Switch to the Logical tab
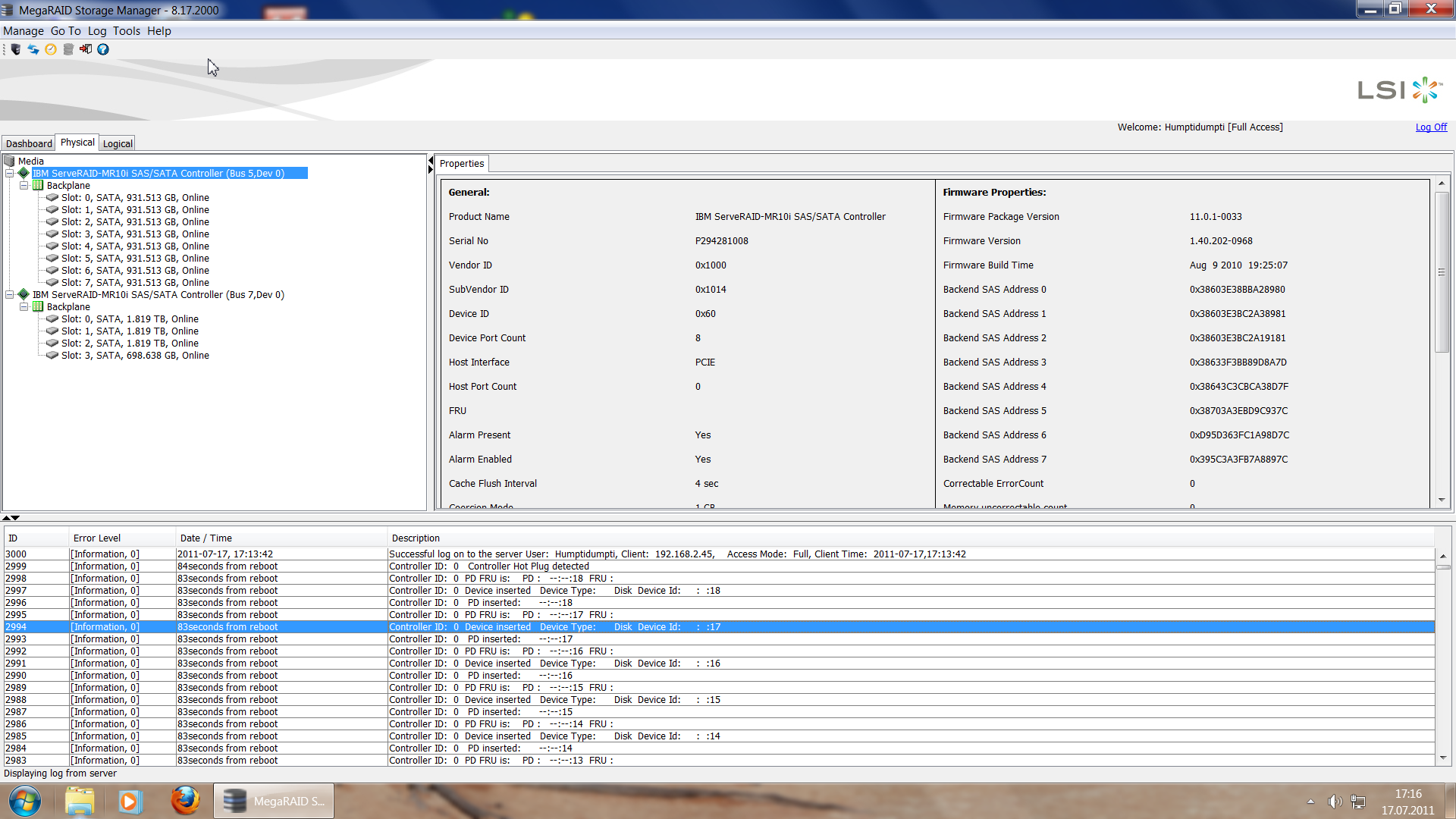The width and height of the screenshot is (1456, 819). click(118, 143)
